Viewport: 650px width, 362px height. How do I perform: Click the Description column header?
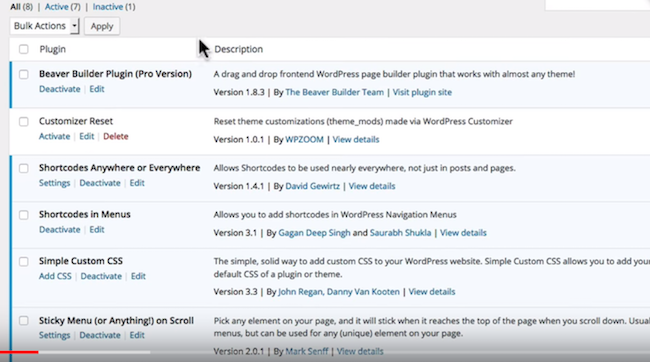[x=238, y=49]
